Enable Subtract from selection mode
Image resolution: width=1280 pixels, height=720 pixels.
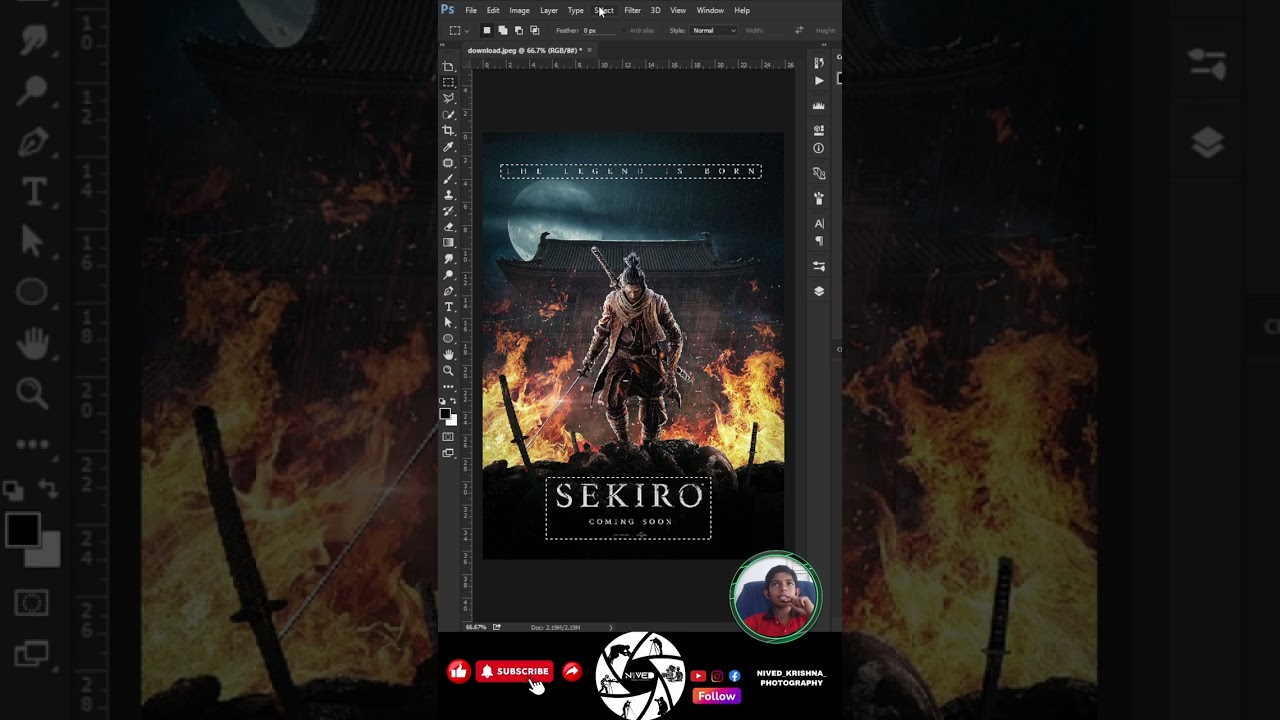518,31
